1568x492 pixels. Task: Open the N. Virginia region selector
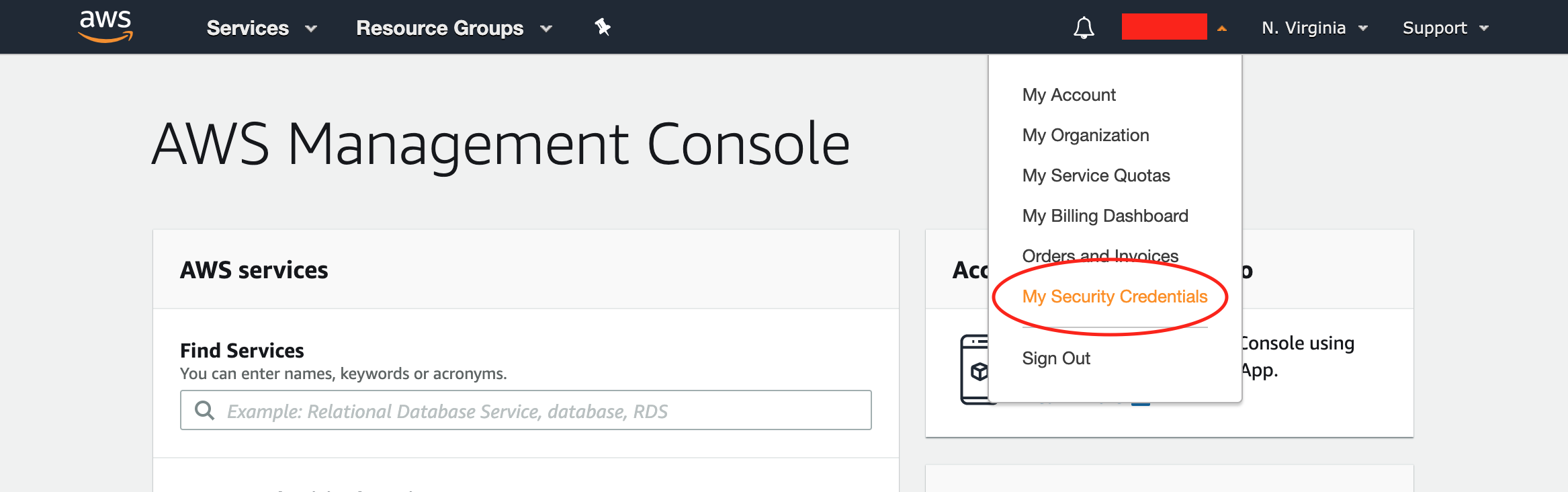point(1314,28)
